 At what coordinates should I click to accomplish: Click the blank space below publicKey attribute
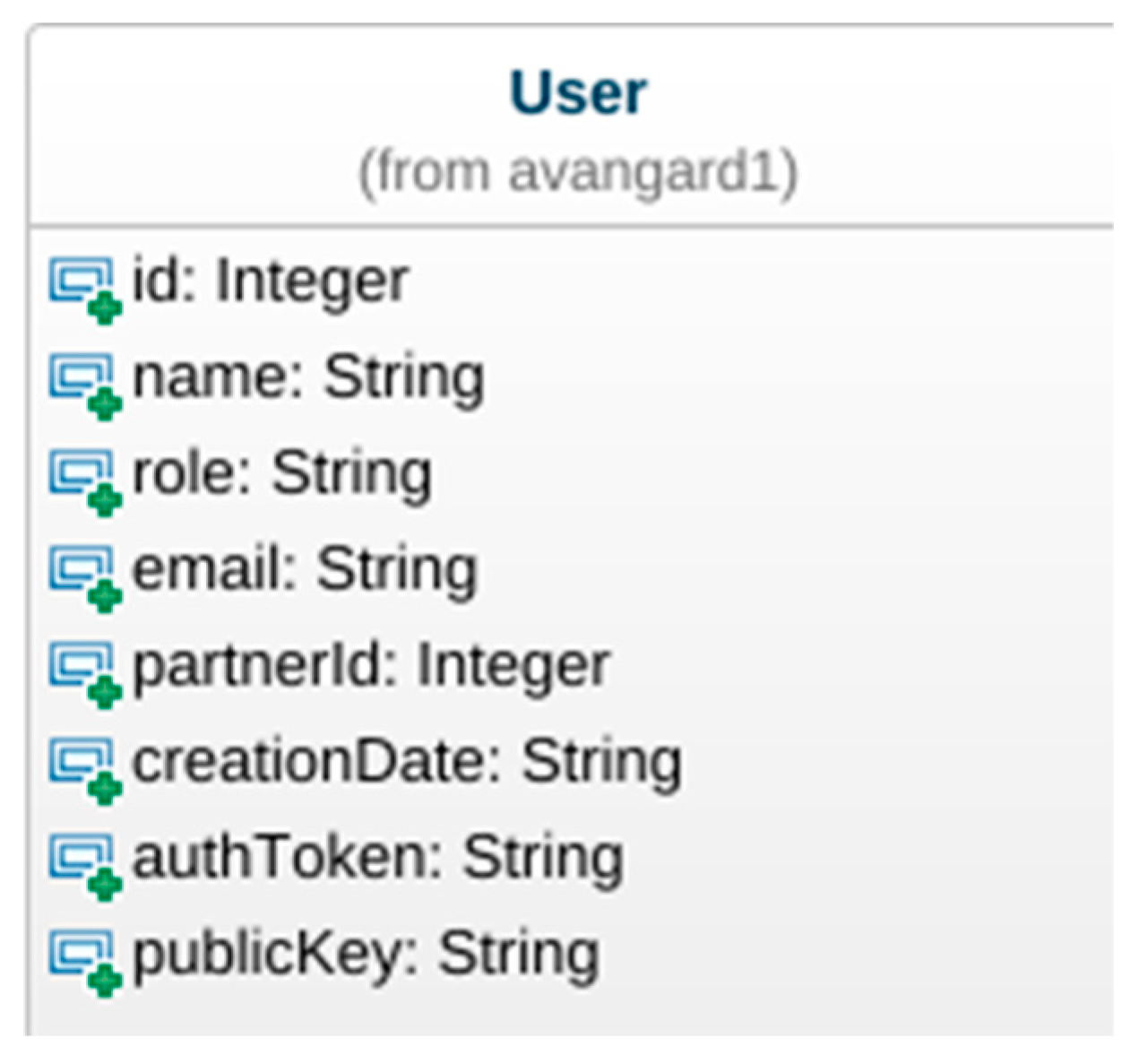[574, 1011]
